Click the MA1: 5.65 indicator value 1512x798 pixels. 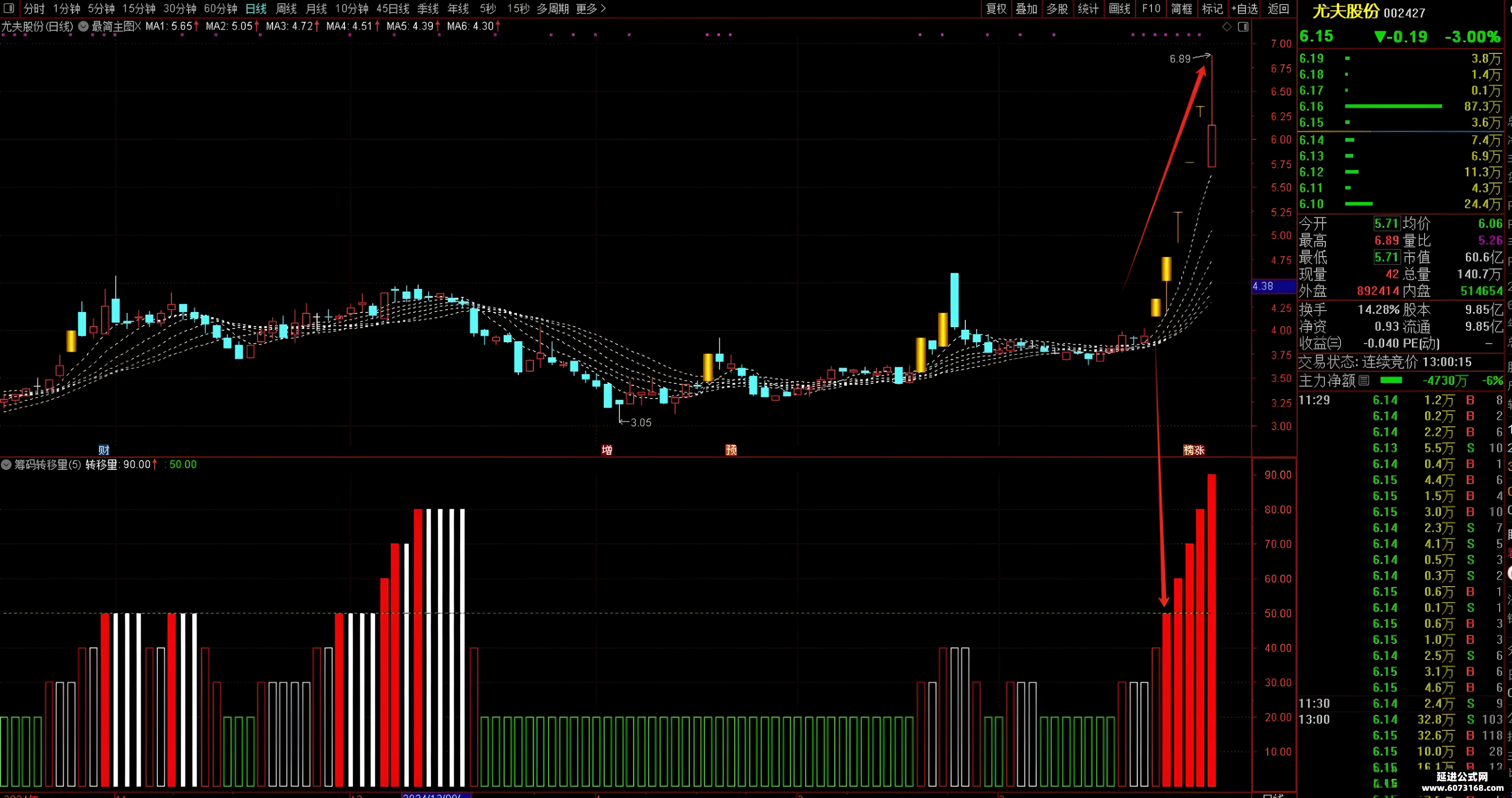(x=172, y=26)
